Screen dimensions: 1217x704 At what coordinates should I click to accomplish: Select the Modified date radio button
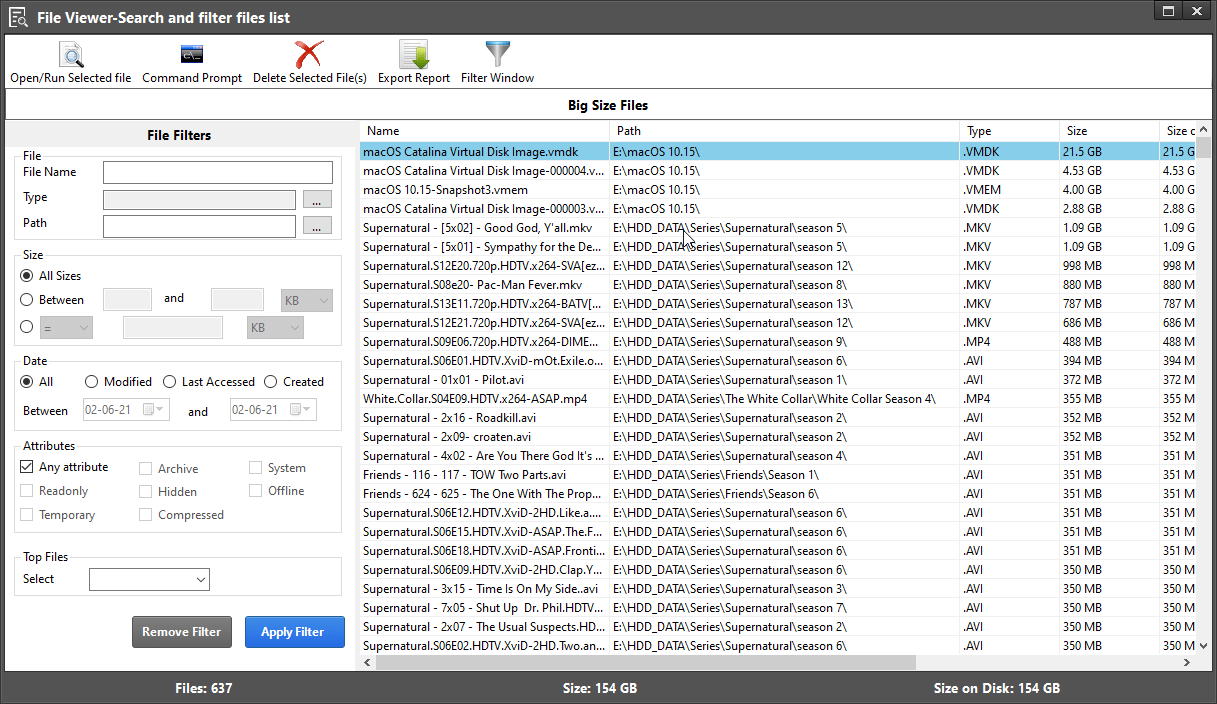(x=93, y=381)
